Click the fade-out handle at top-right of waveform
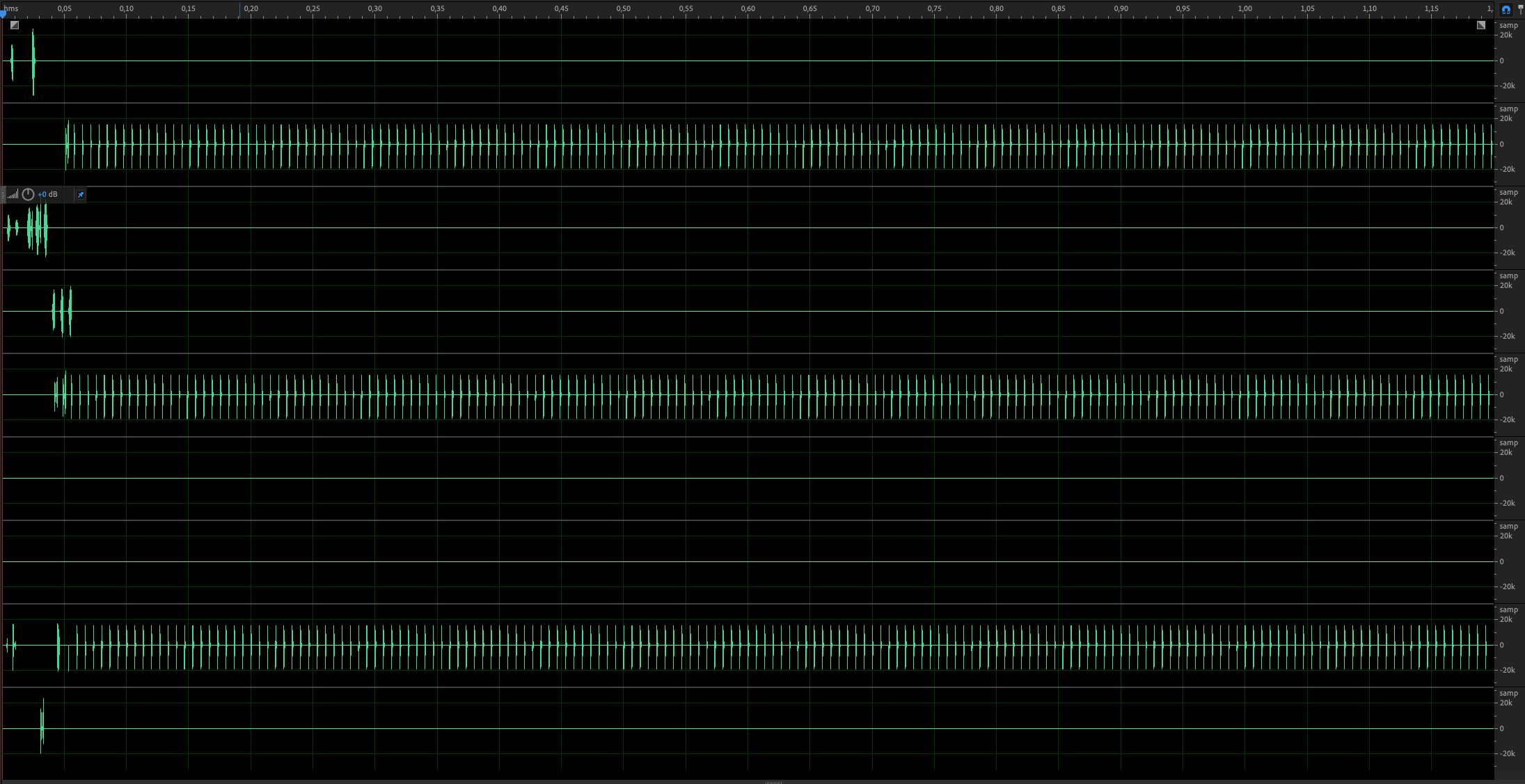 click(1481, 25)
